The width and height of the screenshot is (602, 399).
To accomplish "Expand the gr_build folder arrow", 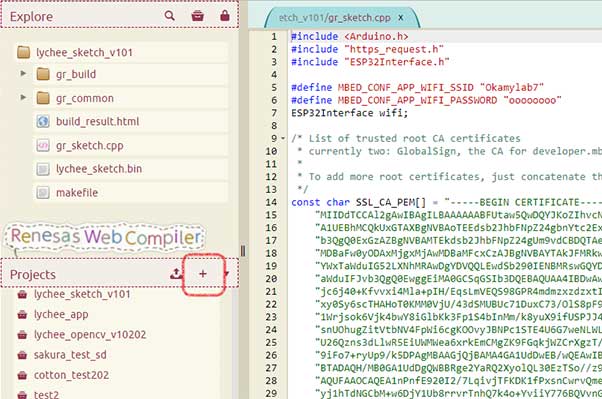I will [x=23, y=73].
